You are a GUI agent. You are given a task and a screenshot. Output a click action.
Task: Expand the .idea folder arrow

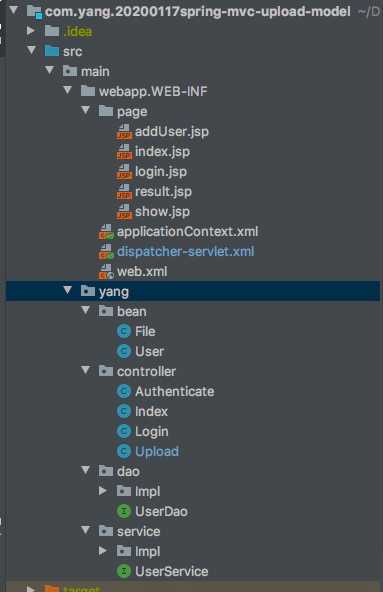click(31, 30)
